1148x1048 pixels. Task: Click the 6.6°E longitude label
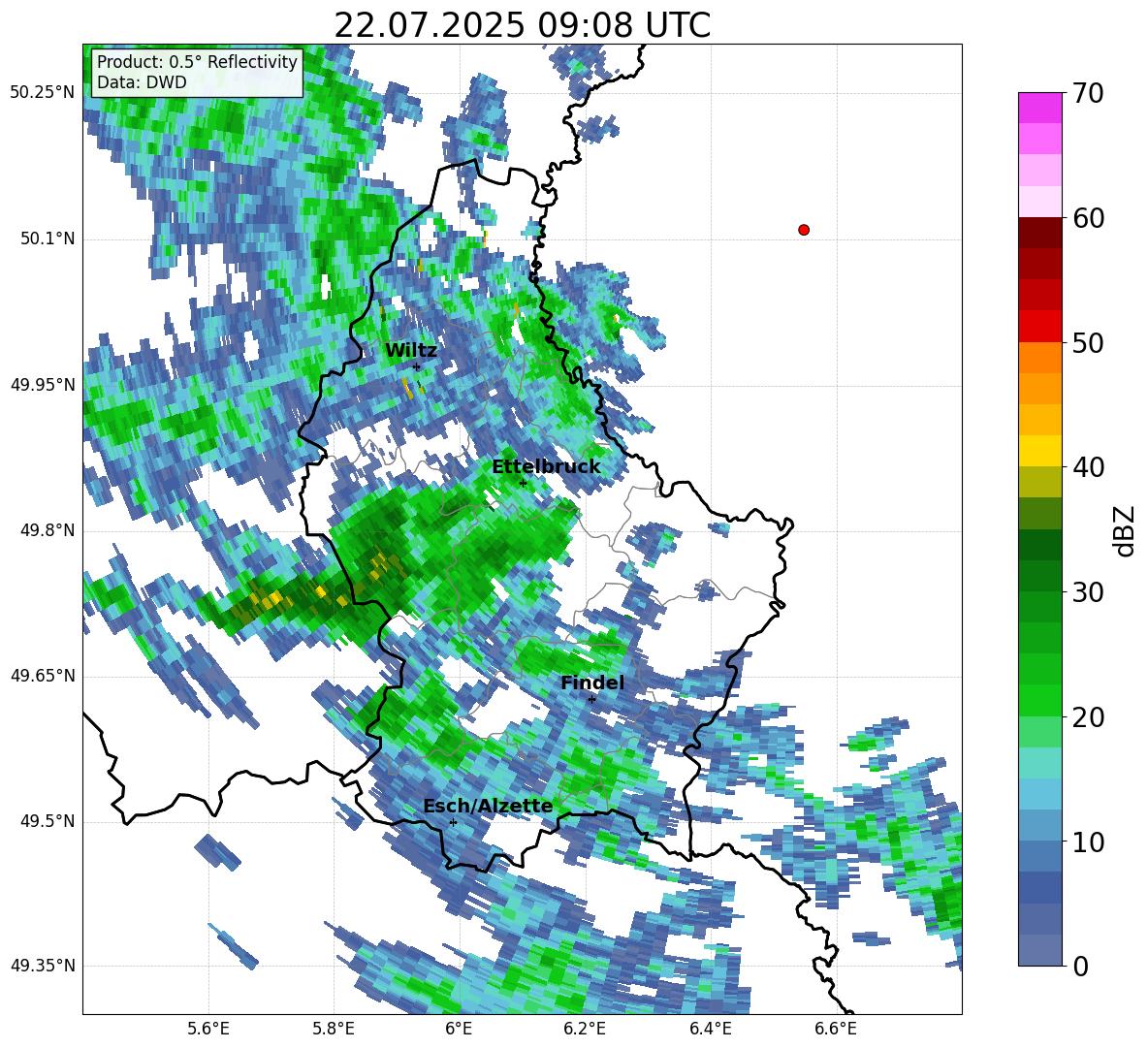tap(836, 1029)
